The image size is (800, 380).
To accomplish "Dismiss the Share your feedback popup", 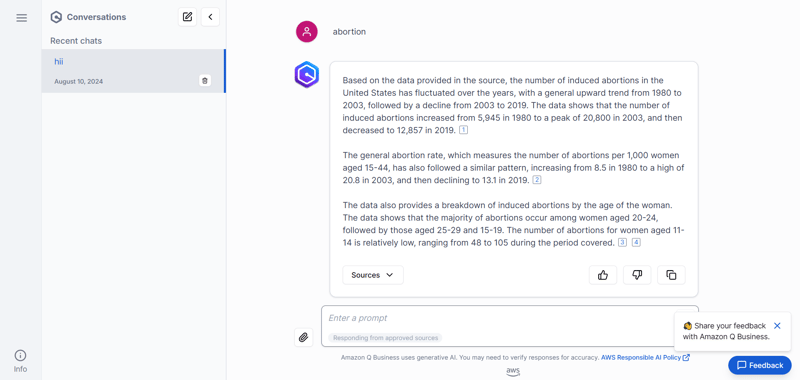I will 777,325.
